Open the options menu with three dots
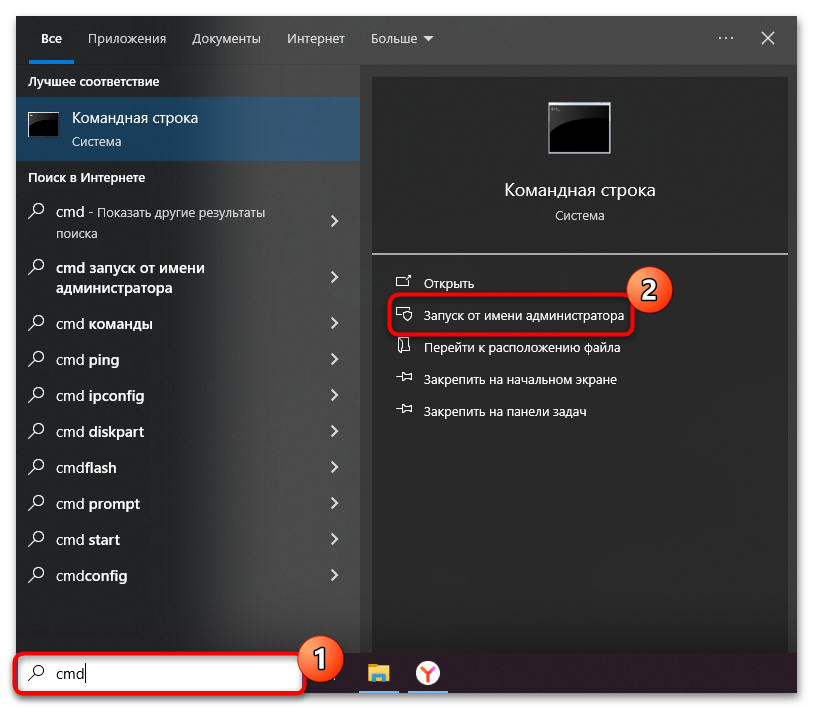 tap(725, 38)
